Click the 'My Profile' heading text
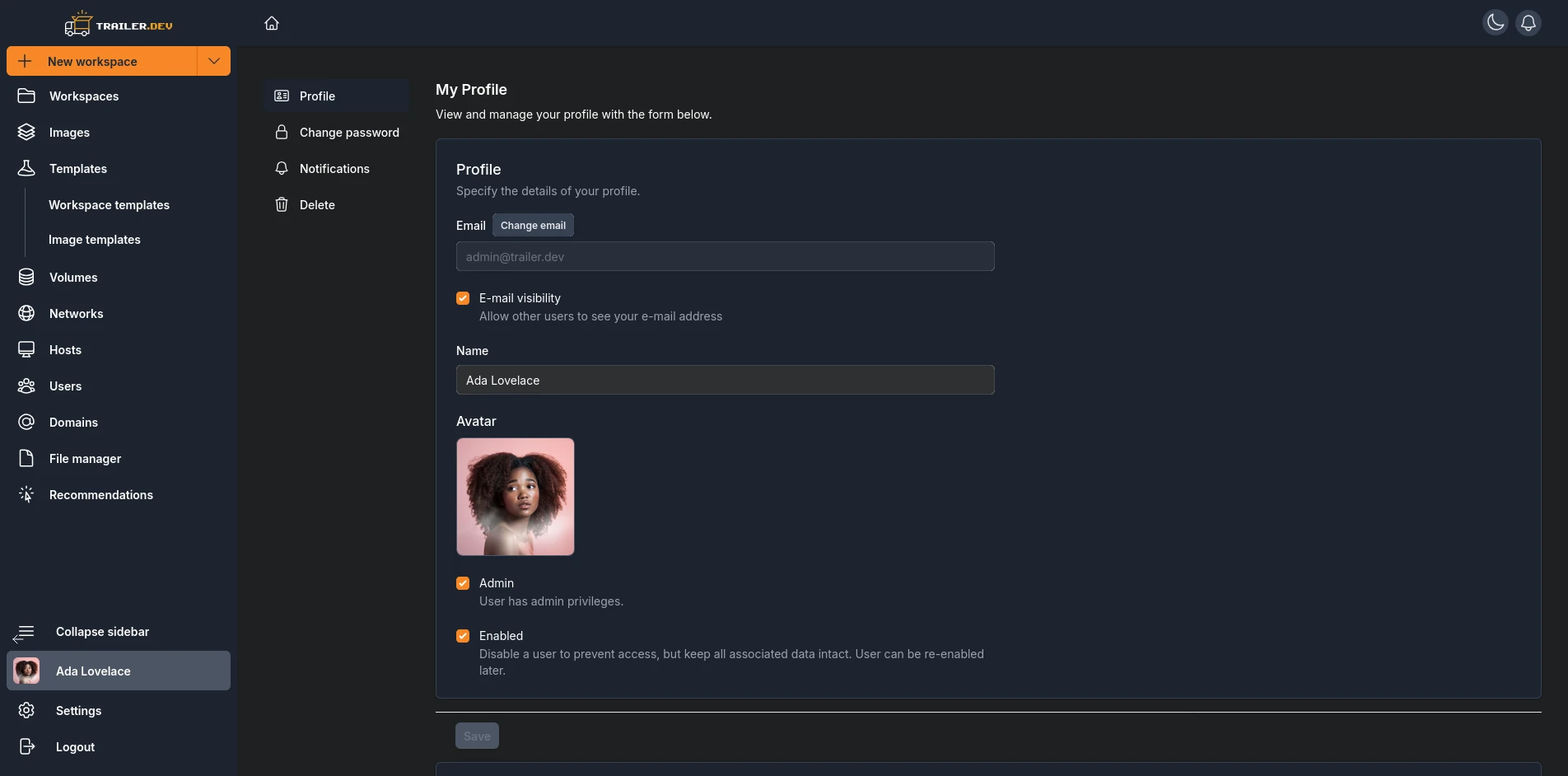1568x776 pixels. coord(471,89)
